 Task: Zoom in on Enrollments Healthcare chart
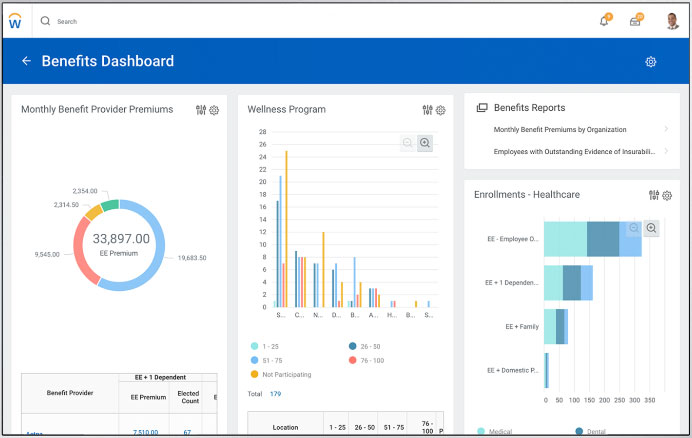[x=651, y=228]
